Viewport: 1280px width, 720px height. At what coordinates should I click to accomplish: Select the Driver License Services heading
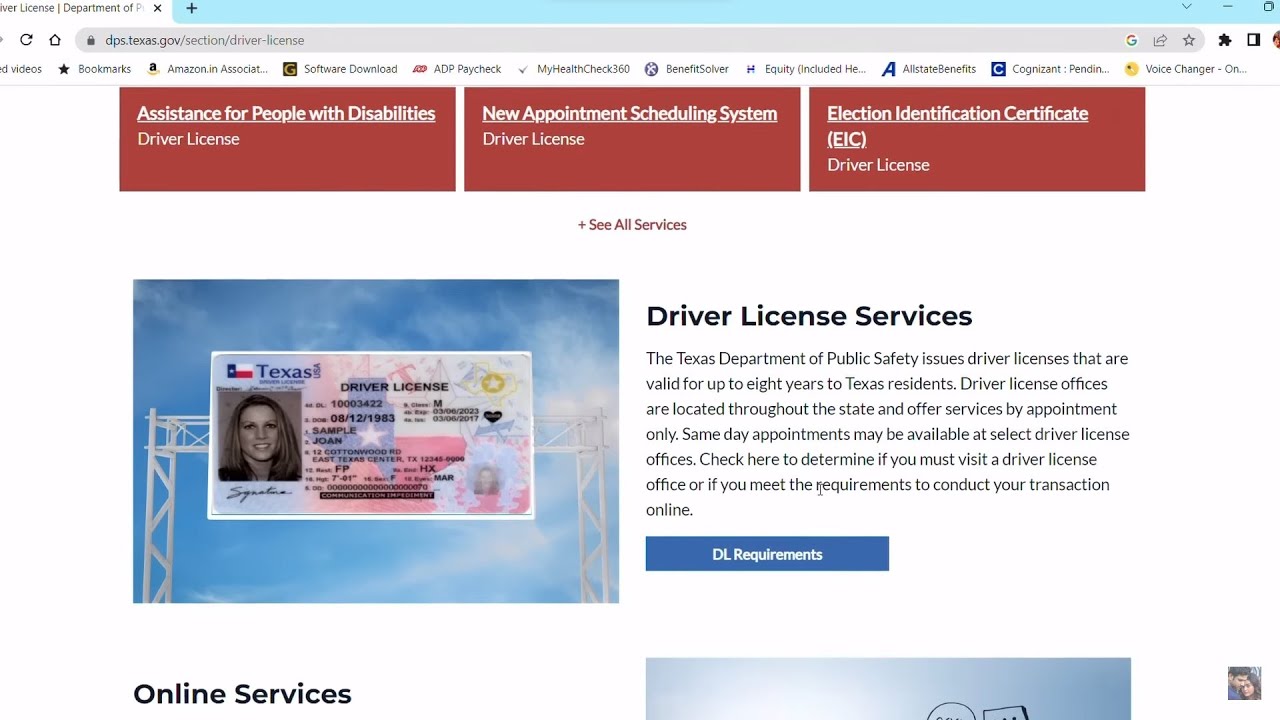tap(809, 316)
